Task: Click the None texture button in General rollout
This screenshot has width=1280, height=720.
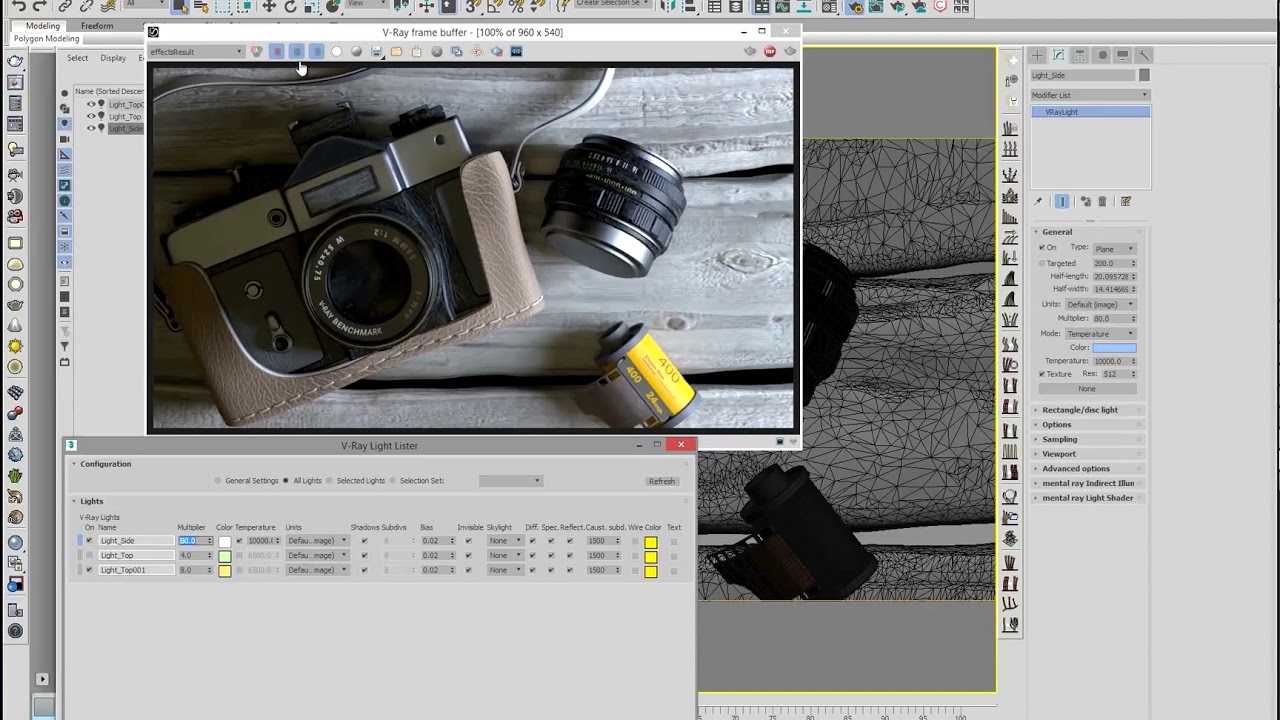Action: click(x=1087, y=388)
